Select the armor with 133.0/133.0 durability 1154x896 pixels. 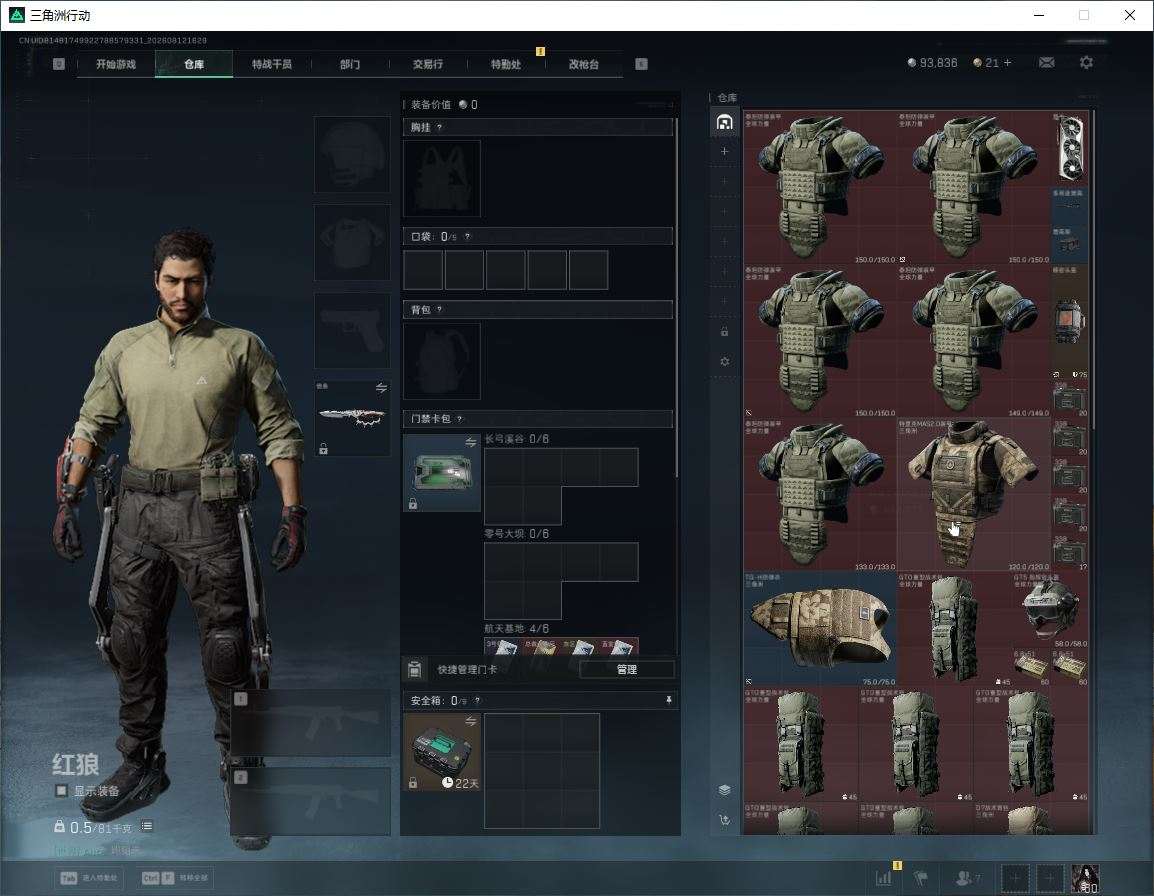820,494
